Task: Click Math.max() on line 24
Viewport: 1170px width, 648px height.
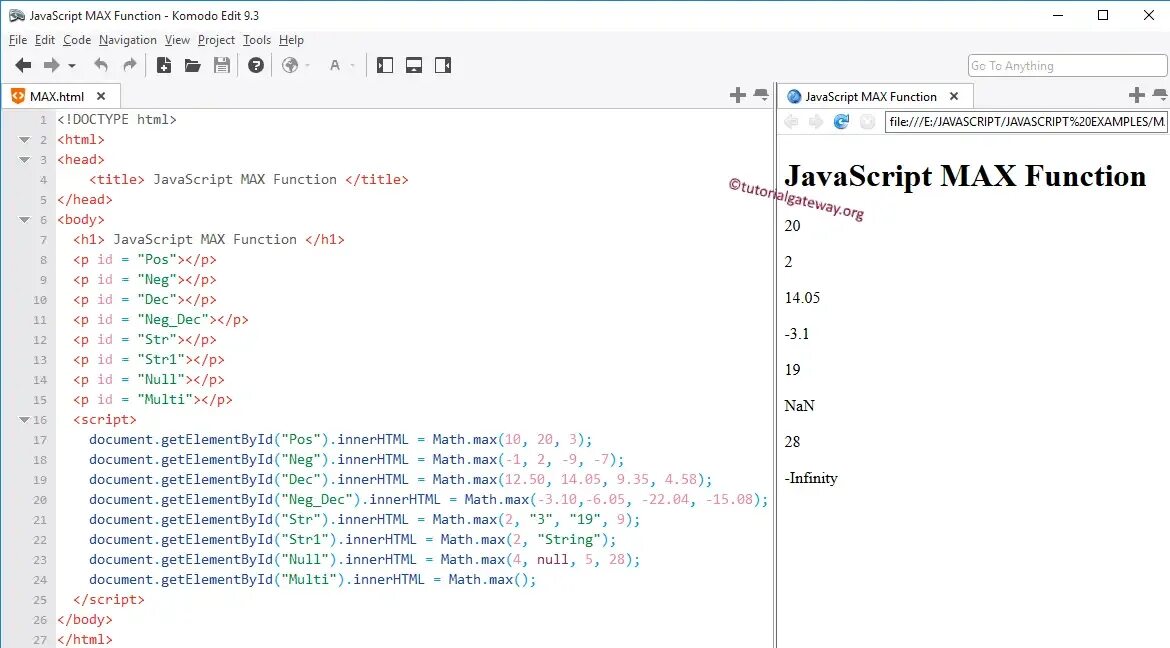Action: click(x=489, y=579)
